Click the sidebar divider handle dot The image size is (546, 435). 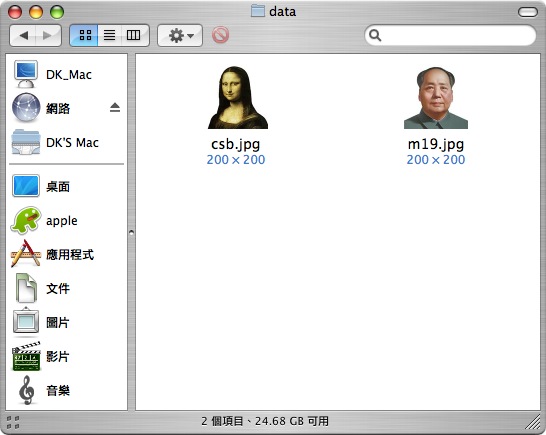click(131, 232)
